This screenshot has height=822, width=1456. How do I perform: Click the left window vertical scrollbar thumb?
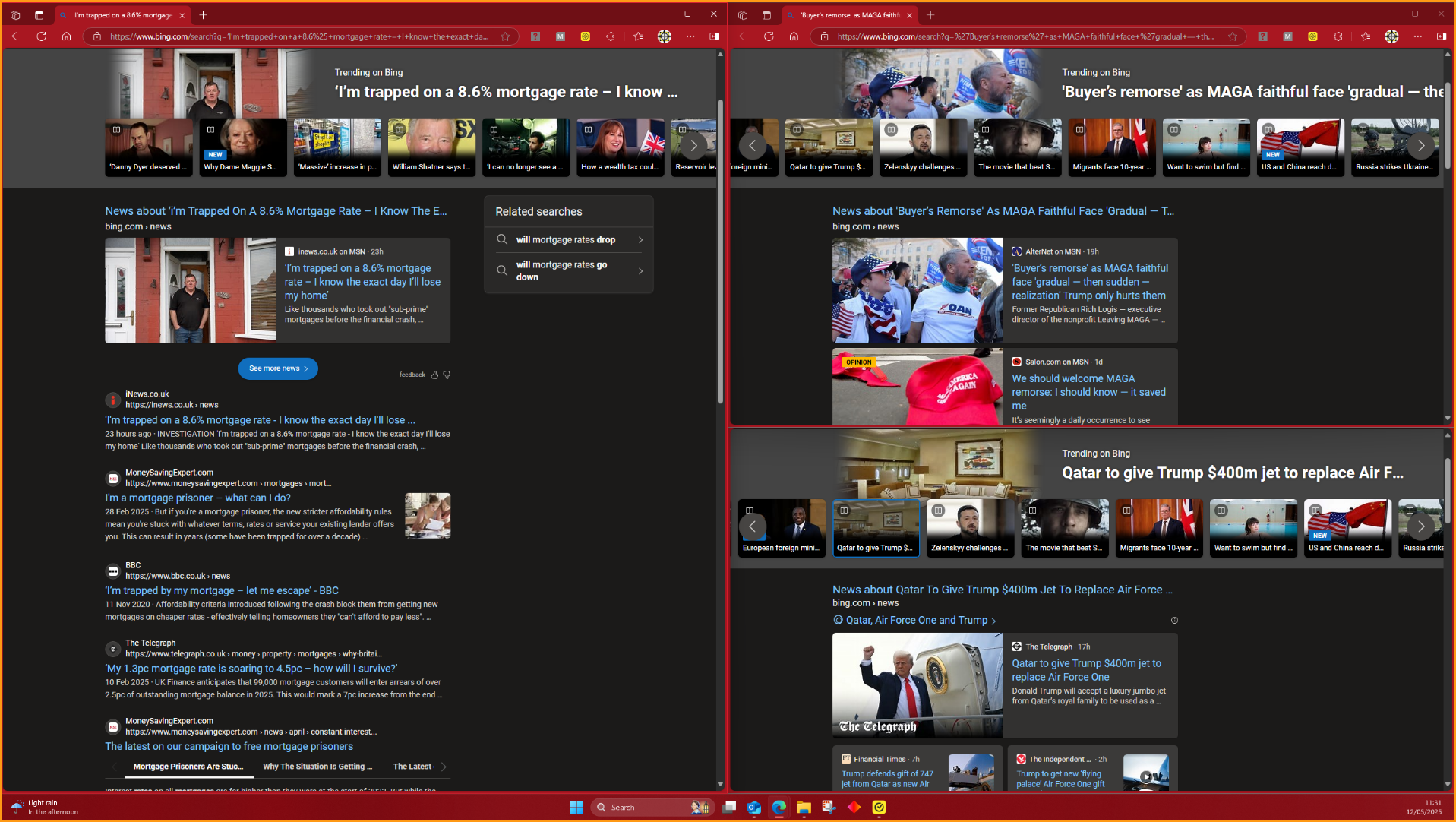click(719, 251)
